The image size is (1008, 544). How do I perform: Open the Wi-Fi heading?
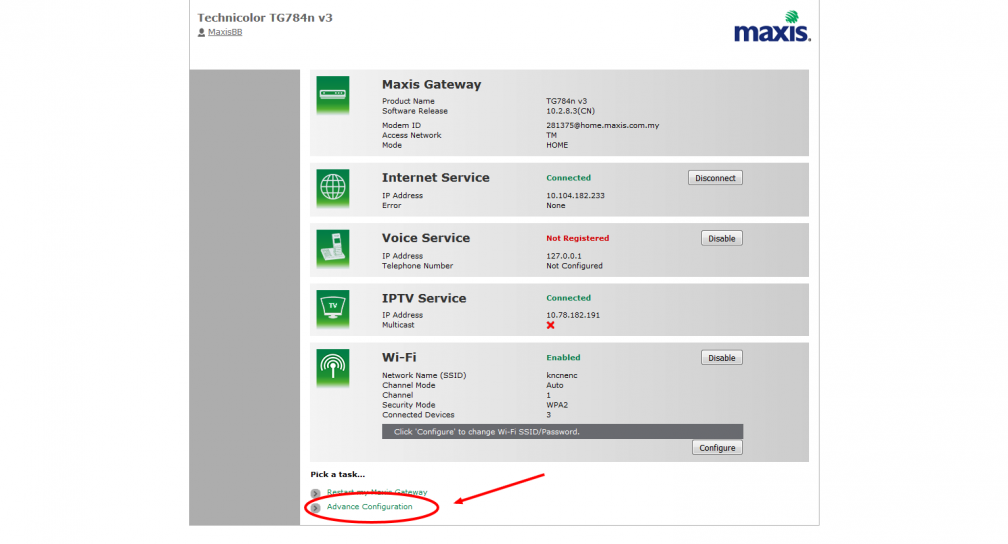[399, 358]
